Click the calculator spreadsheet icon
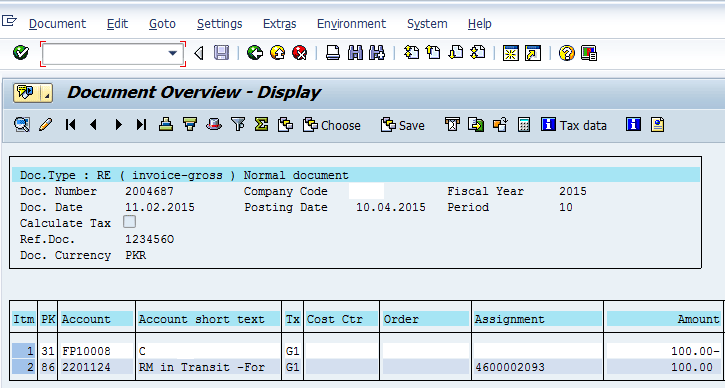Viewport: 725px width, 388px height. click(x=524, y=124)
